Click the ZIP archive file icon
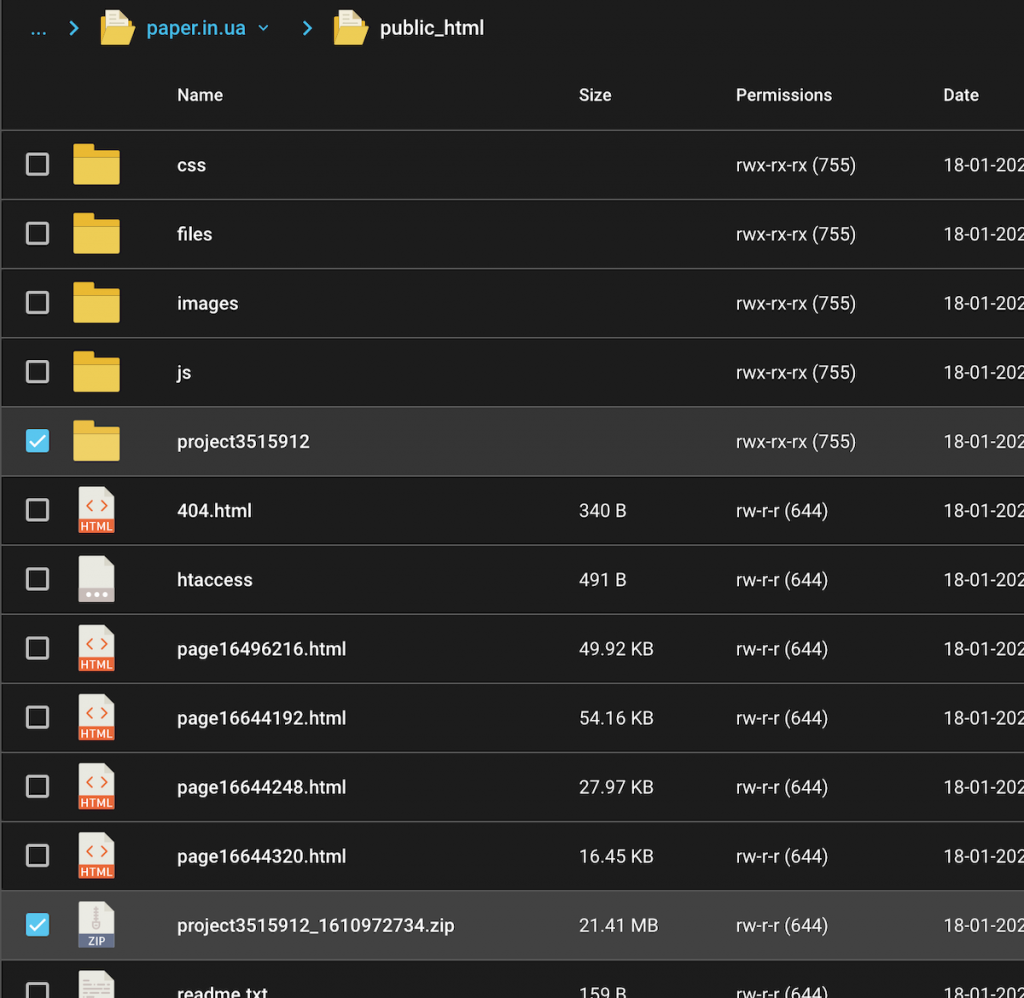Image resolution: width=1024 pixels, height=998 pixels. tap(96, 925)
